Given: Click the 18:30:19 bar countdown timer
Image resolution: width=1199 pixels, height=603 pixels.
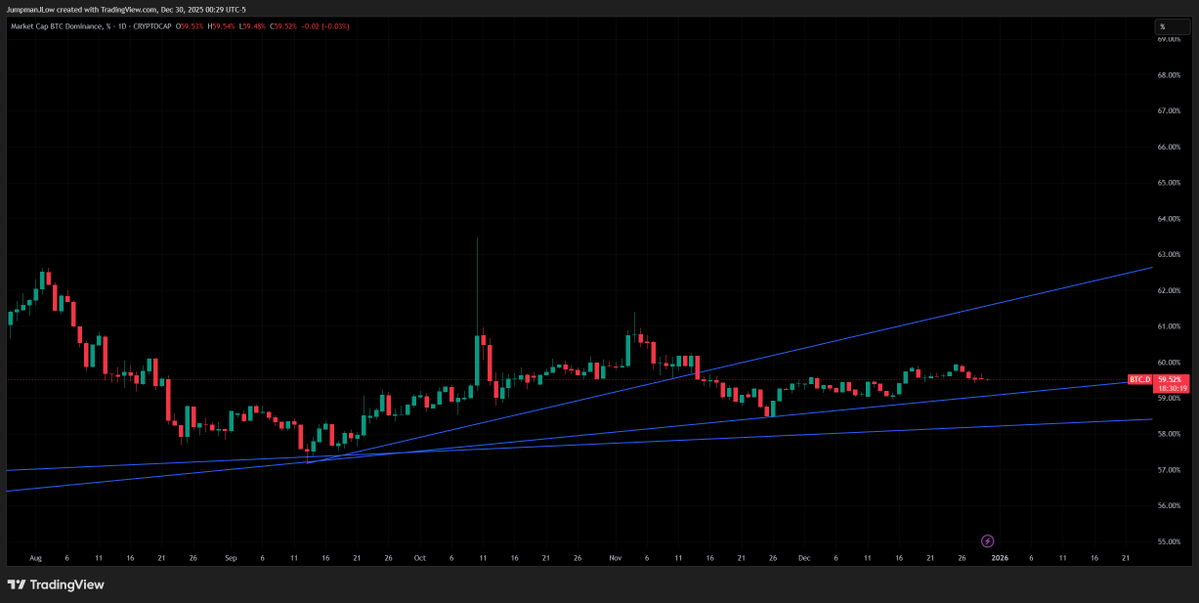Looking at the screenshot, I should click(1173, 388).
